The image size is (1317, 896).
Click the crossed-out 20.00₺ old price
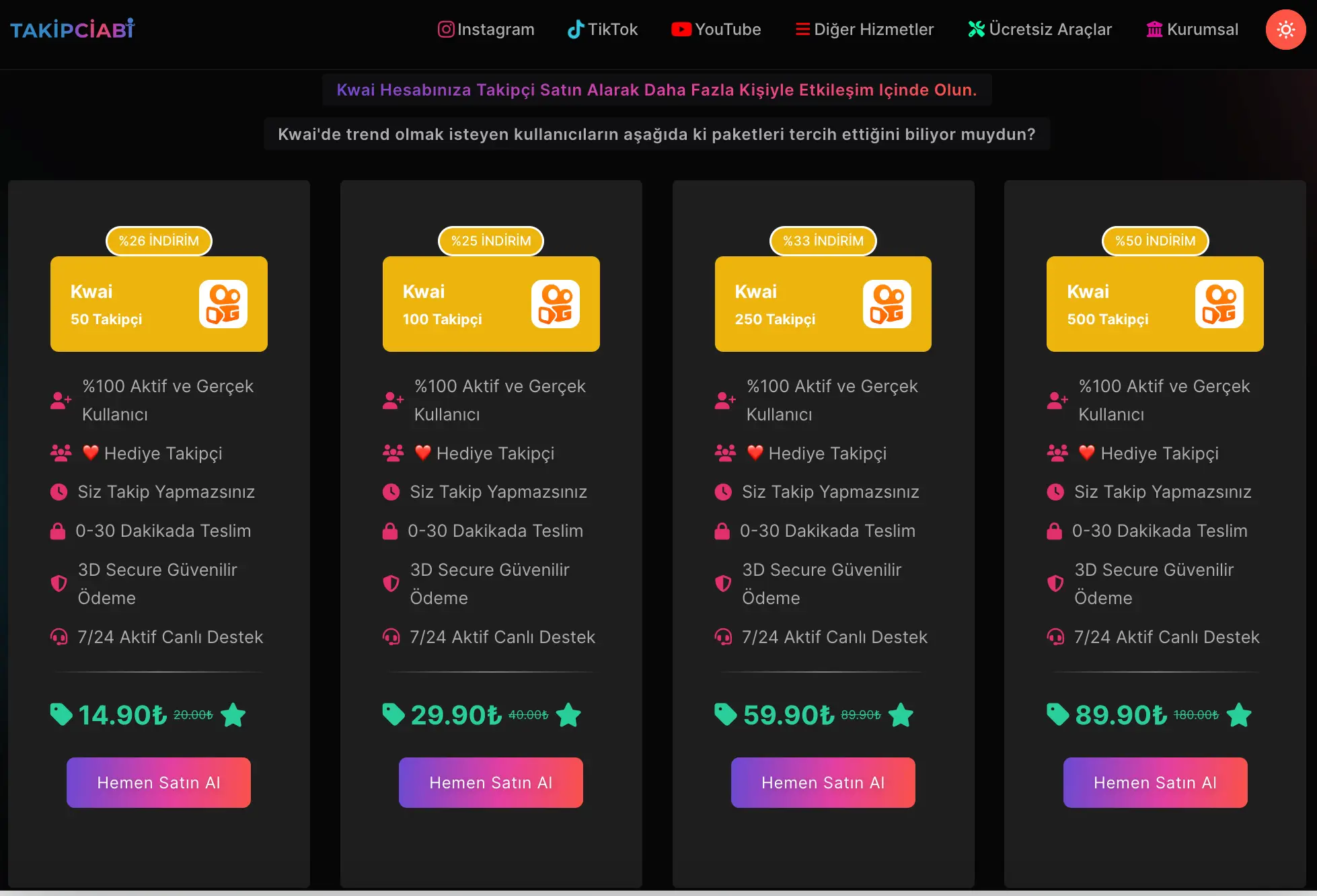tap(193, 714)
